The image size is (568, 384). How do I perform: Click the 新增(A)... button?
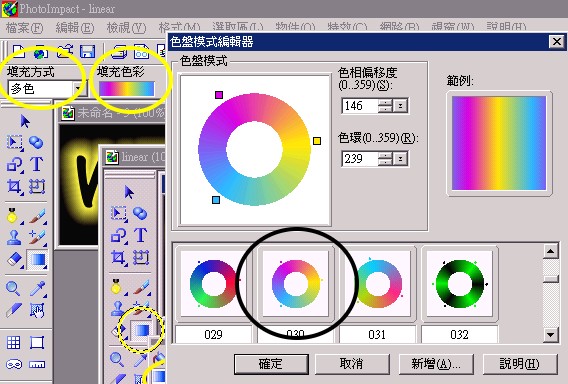436,364
